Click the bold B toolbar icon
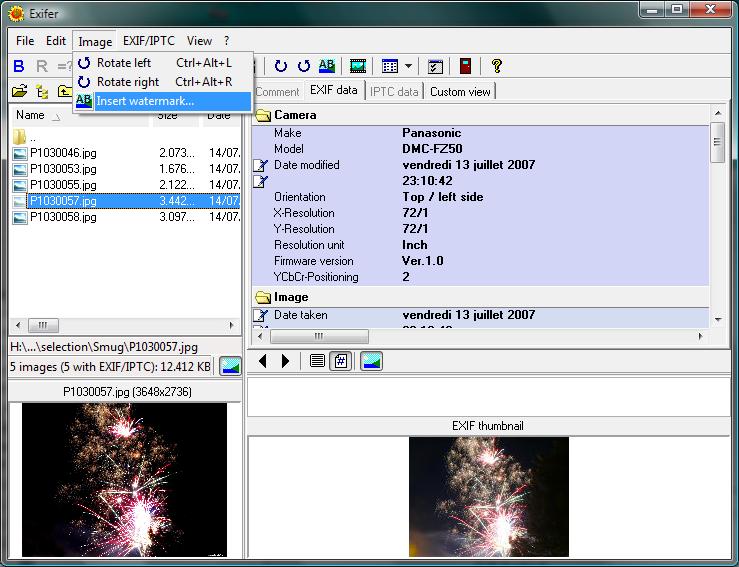Image resolution: width=739 pixels, height=567 pixels. coord(19,66)
